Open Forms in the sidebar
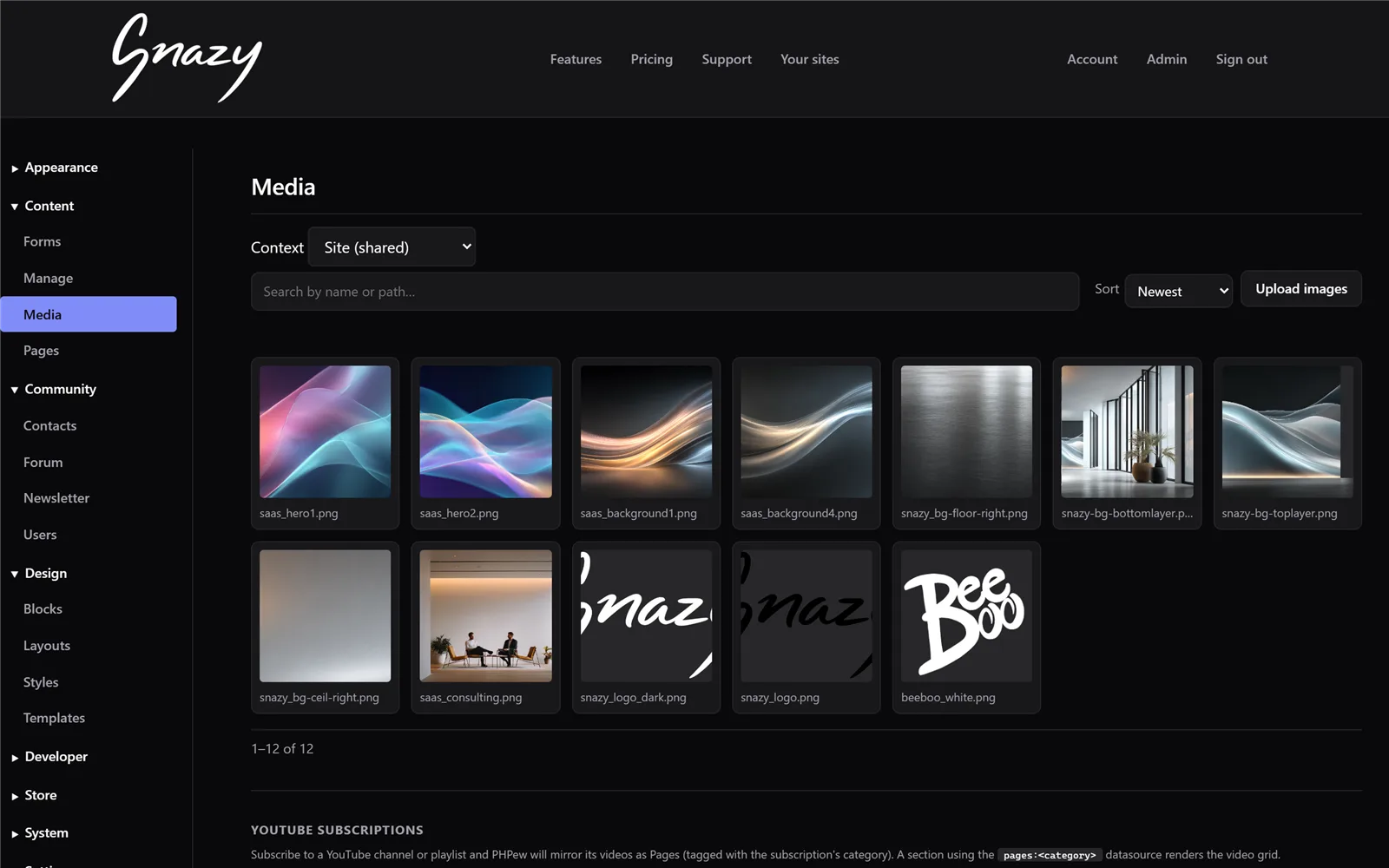 point(89,241)
